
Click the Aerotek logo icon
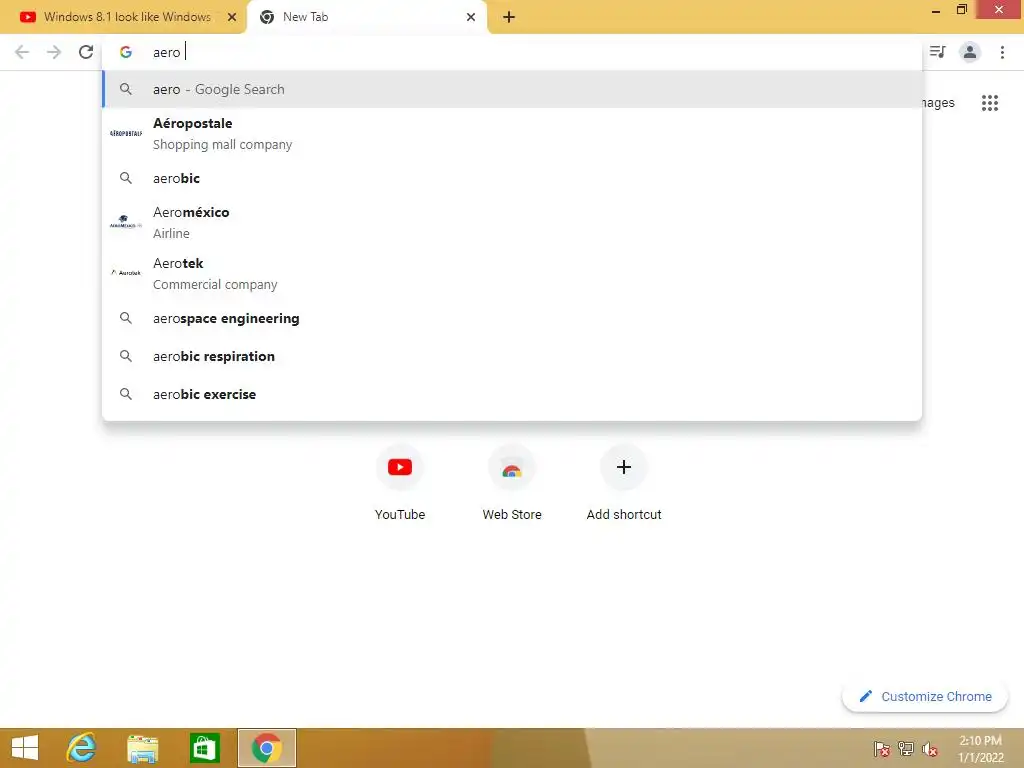tap(126, 272)
